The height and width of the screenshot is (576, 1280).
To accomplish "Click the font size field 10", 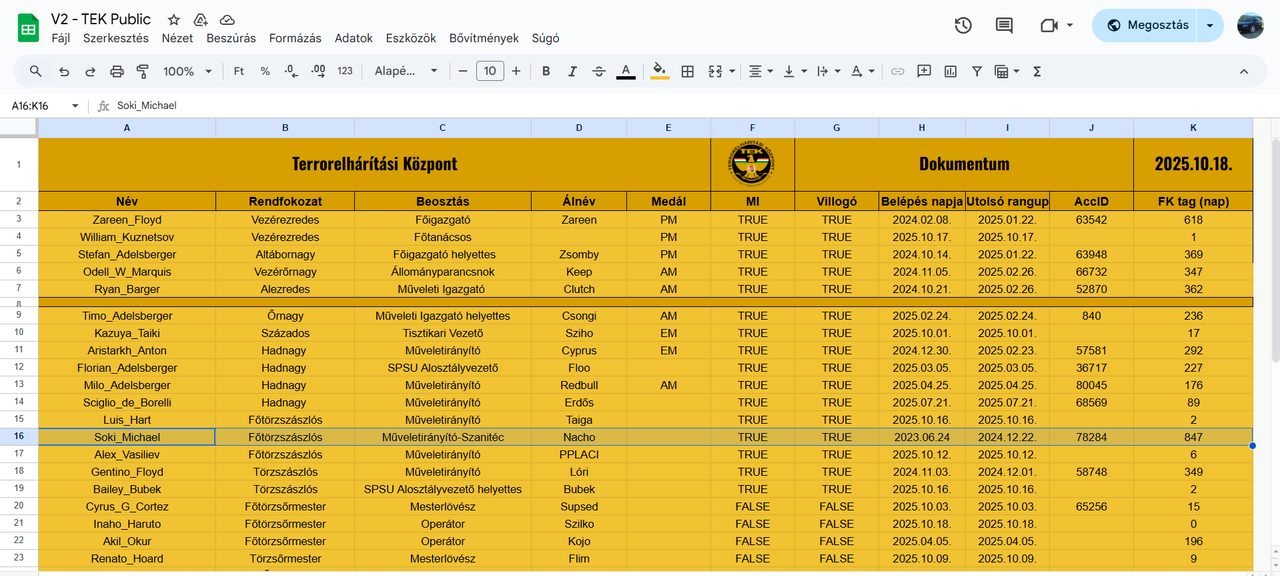I will click(490, 71).
